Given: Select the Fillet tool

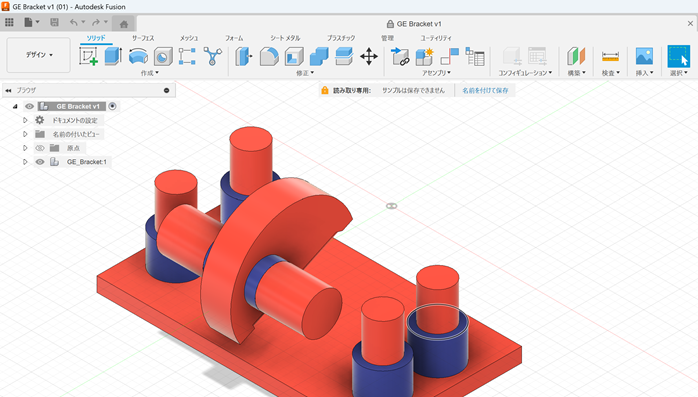Looking at the screenshot, I should click(269, 57).
